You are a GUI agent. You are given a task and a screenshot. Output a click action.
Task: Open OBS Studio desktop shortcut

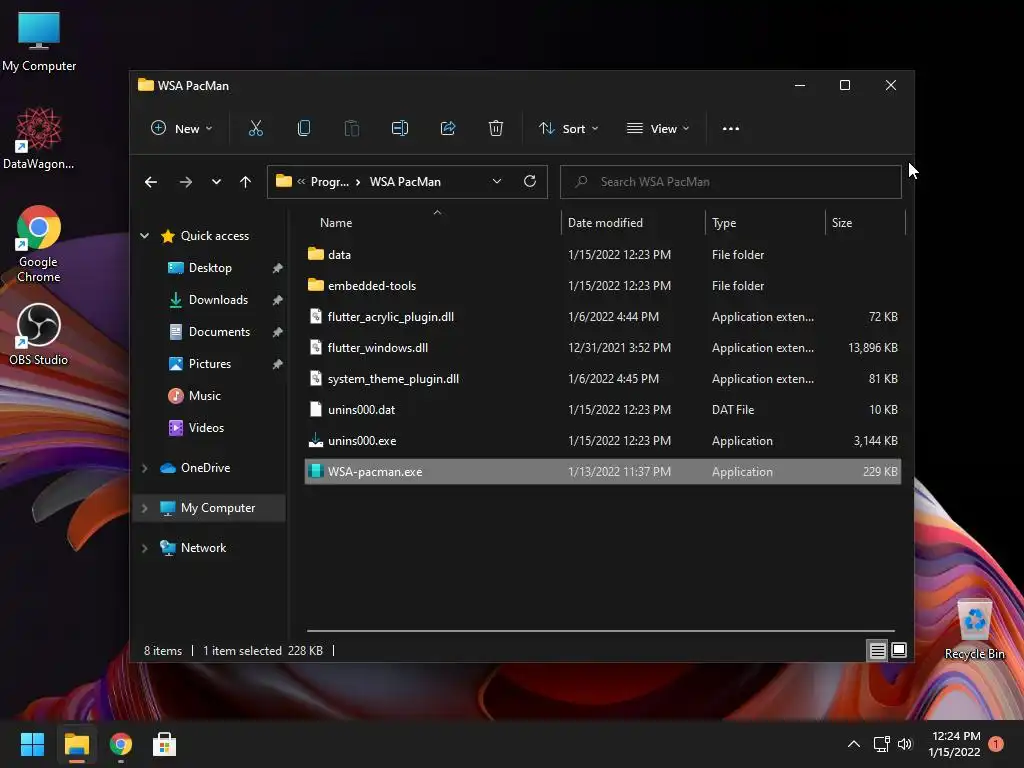(x=39, y=335)
